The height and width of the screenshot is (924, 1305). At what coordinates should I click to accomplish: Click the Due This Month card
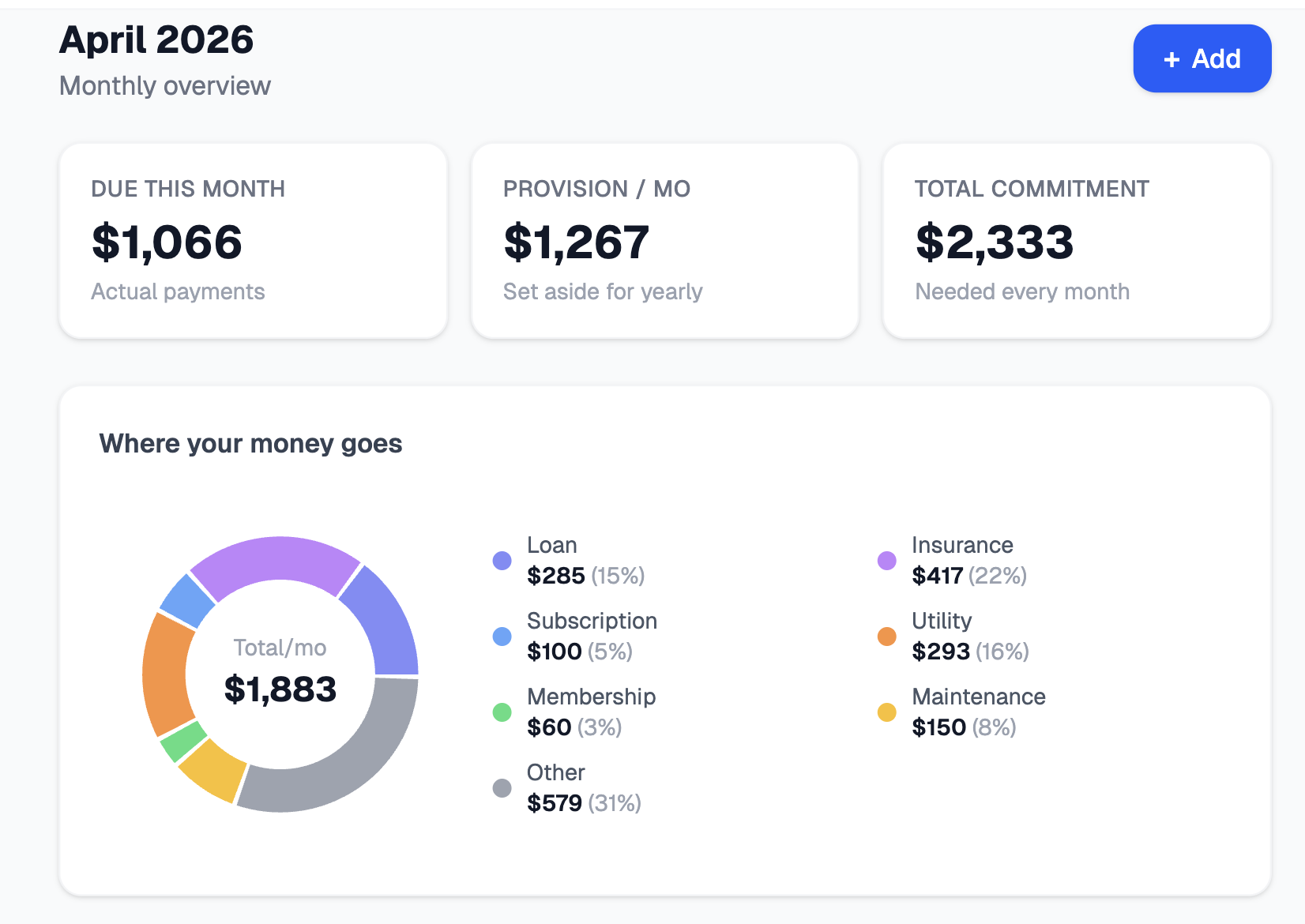(x=253, y=240)
